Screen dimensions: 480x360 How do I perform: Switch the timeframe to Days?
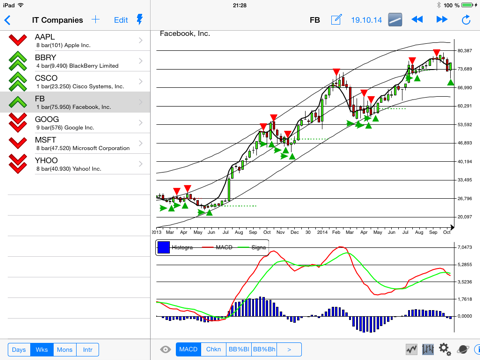[19, 350]
